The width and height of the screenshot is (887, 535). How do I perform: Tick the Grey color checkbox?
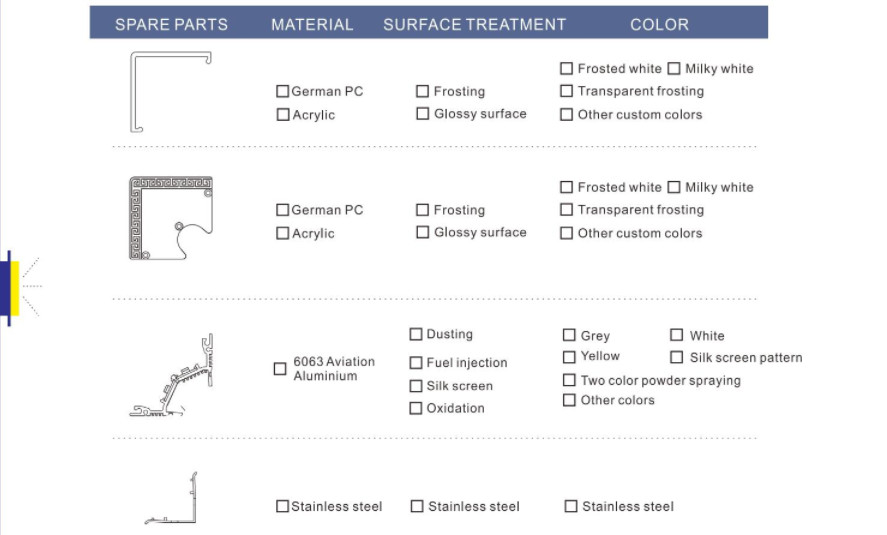pyautogui.click(x=569, y=335)
